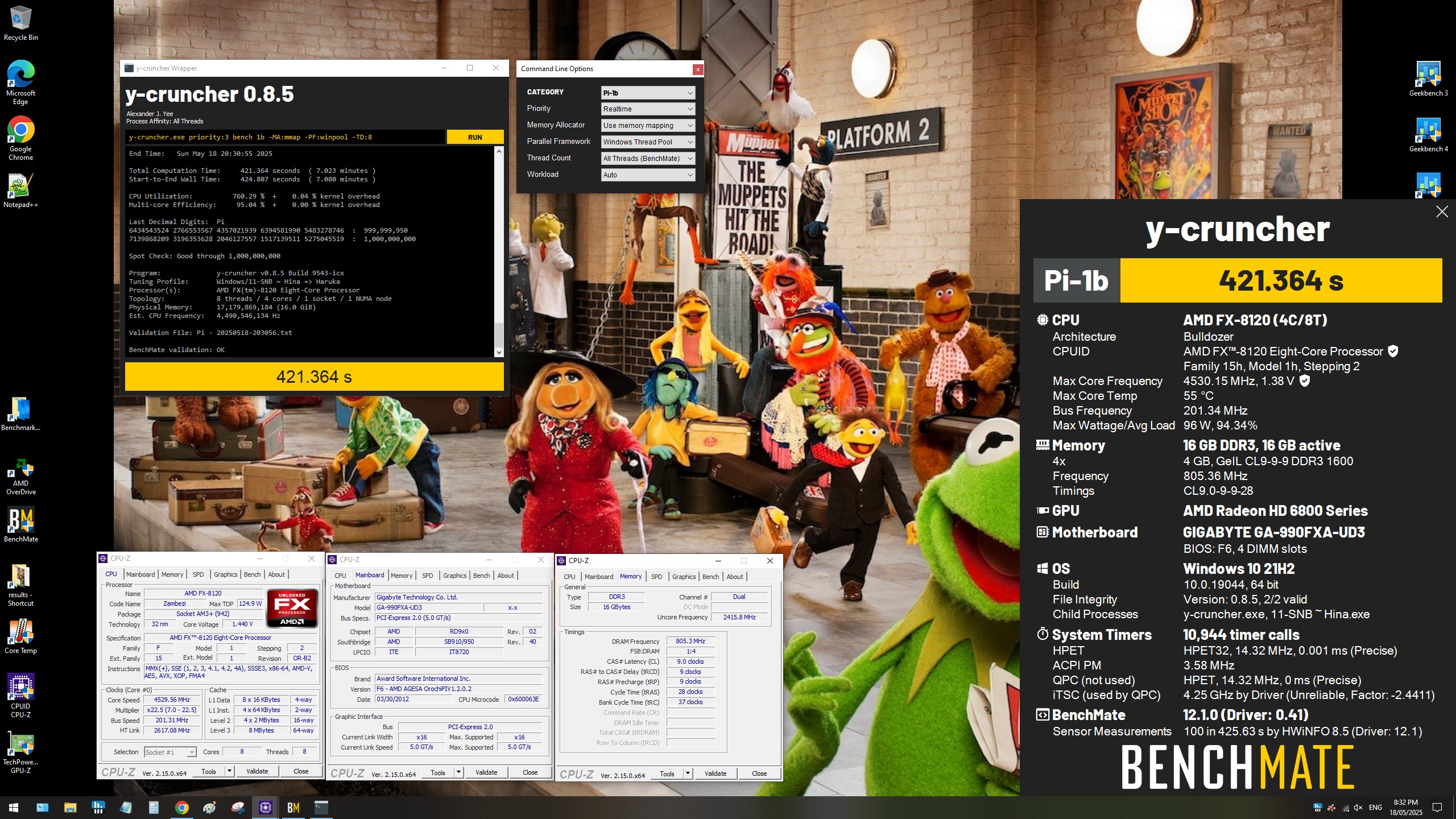Image resolution: width=1456 pixels, height=819 pixels.
Task: Expand Tools arrow in CPU-Z Mainboard window
Action: (458, 772)
